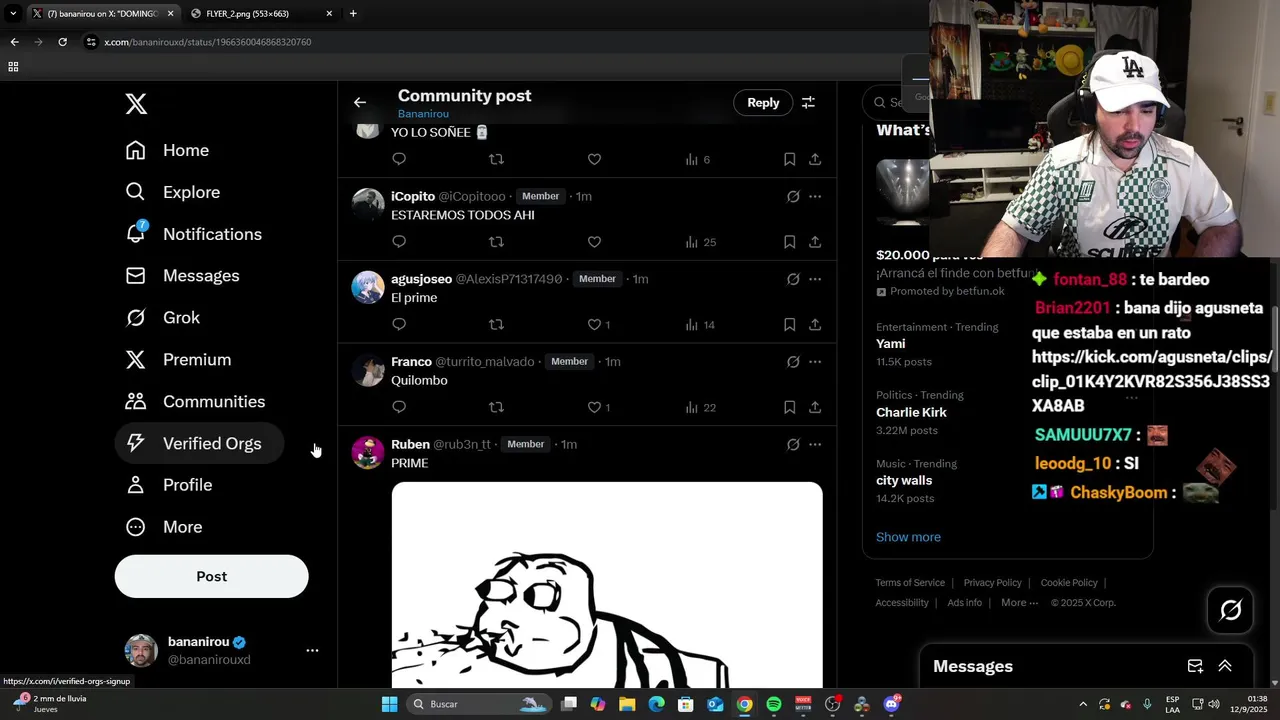Click the Bananirou community link
1280x720 pixels.
click(x=423, y=114)
